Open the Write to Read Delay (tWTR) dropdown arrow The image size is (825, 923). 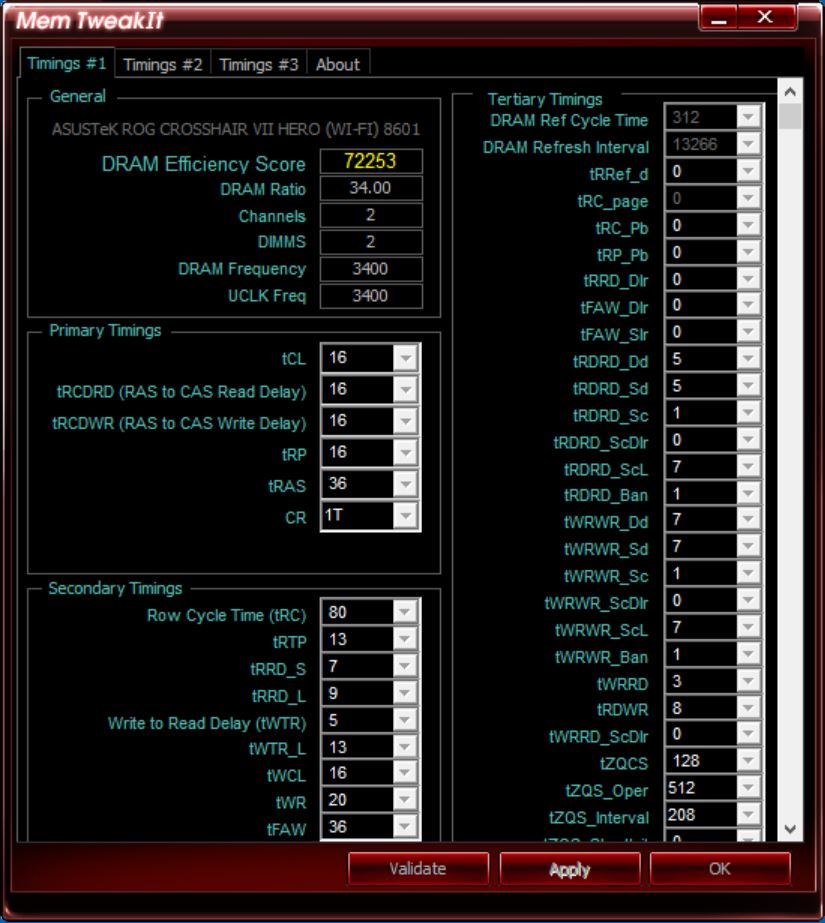click(405, 720)
